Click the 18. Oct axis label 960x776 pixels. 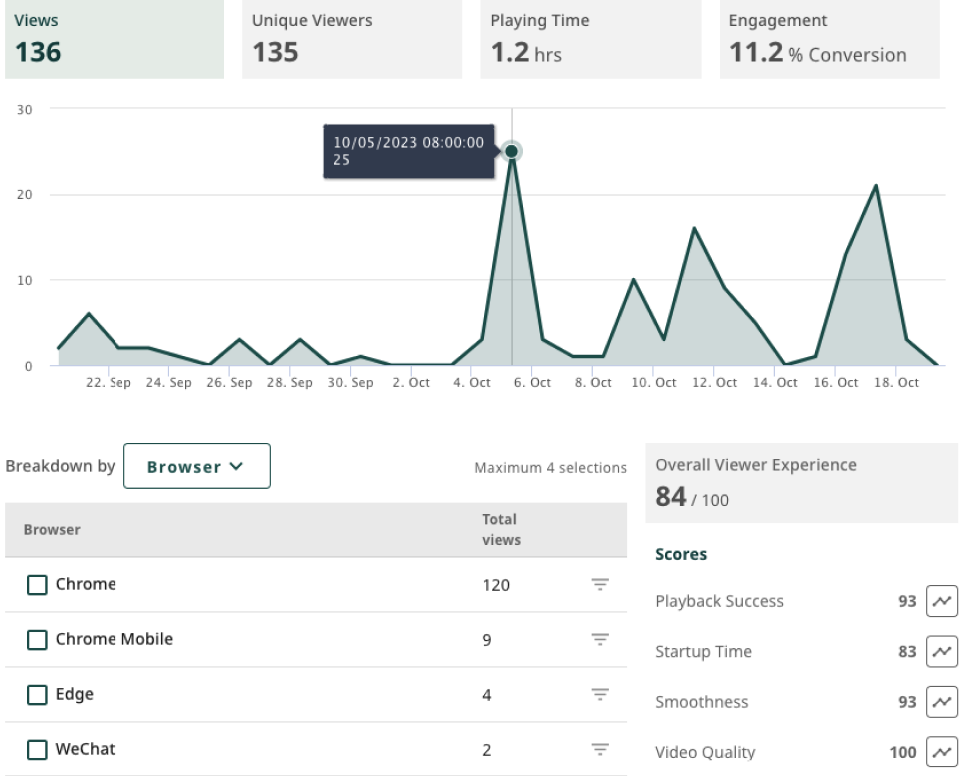(896, 383)
